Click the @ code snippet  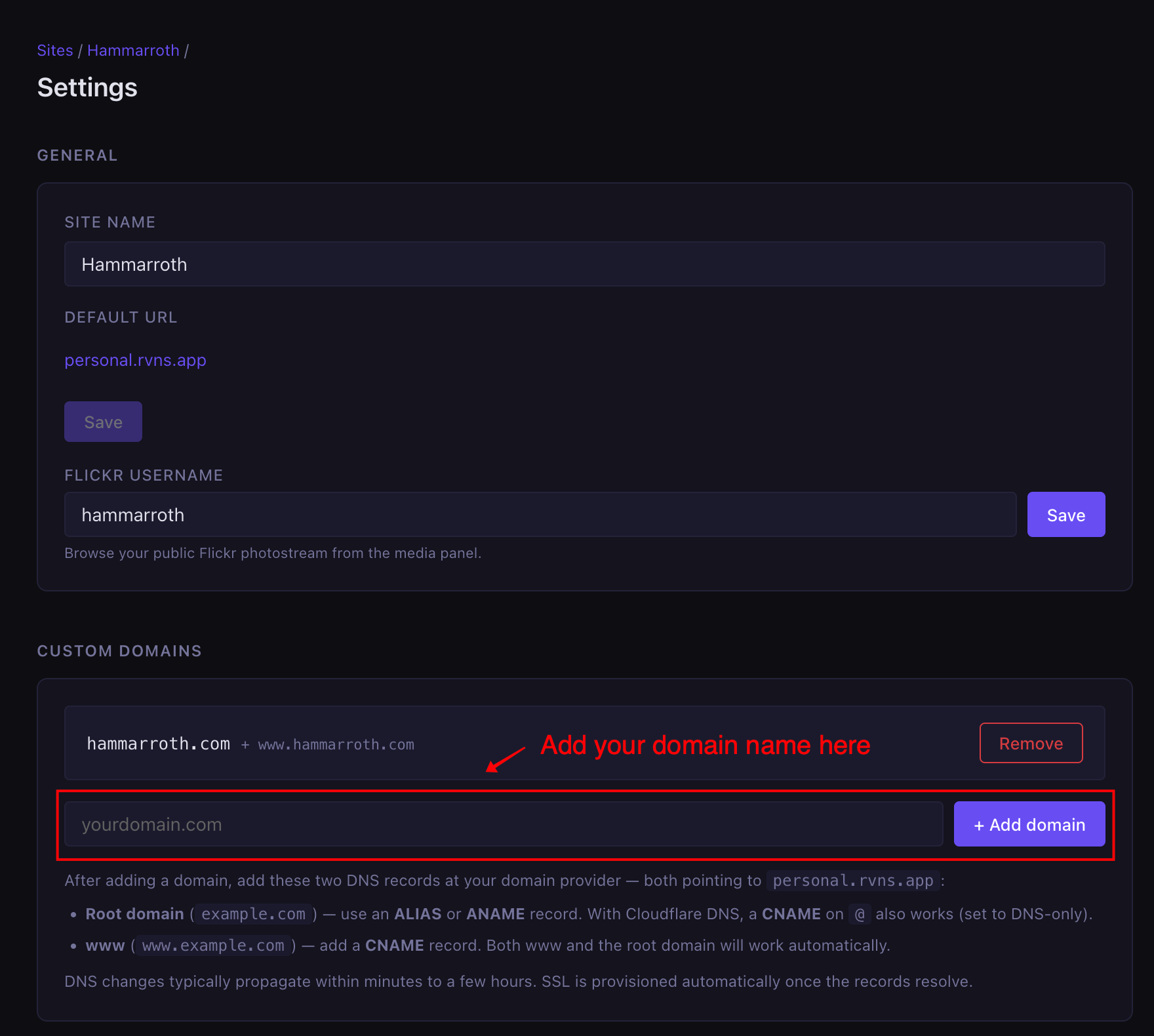pyautogui.click(x=860, y=914)
